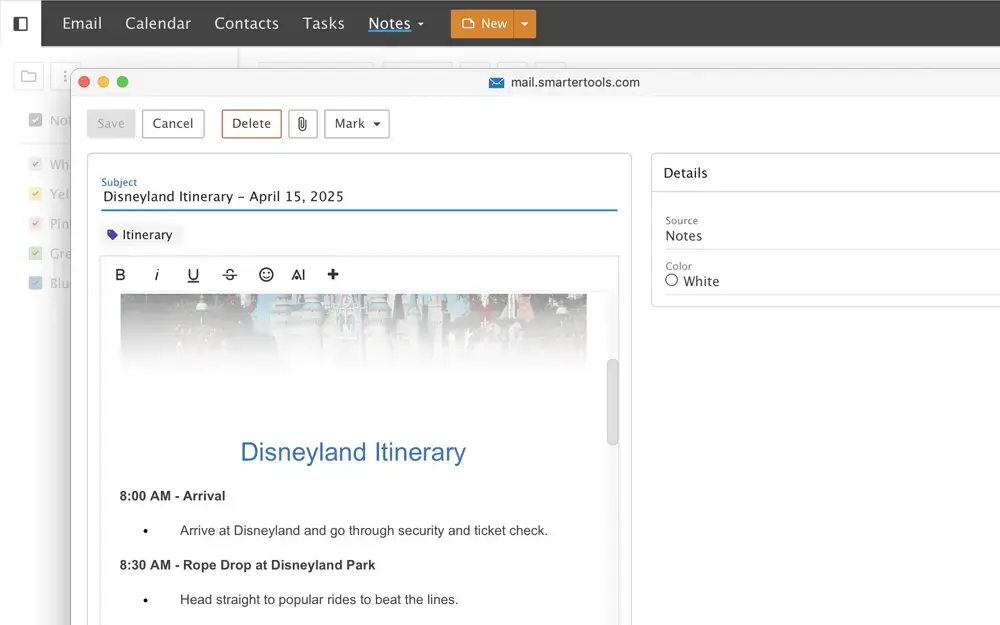Viewport: 1000px width, 625px height.
Task: Go to the Calendar section
Action: 158,23
